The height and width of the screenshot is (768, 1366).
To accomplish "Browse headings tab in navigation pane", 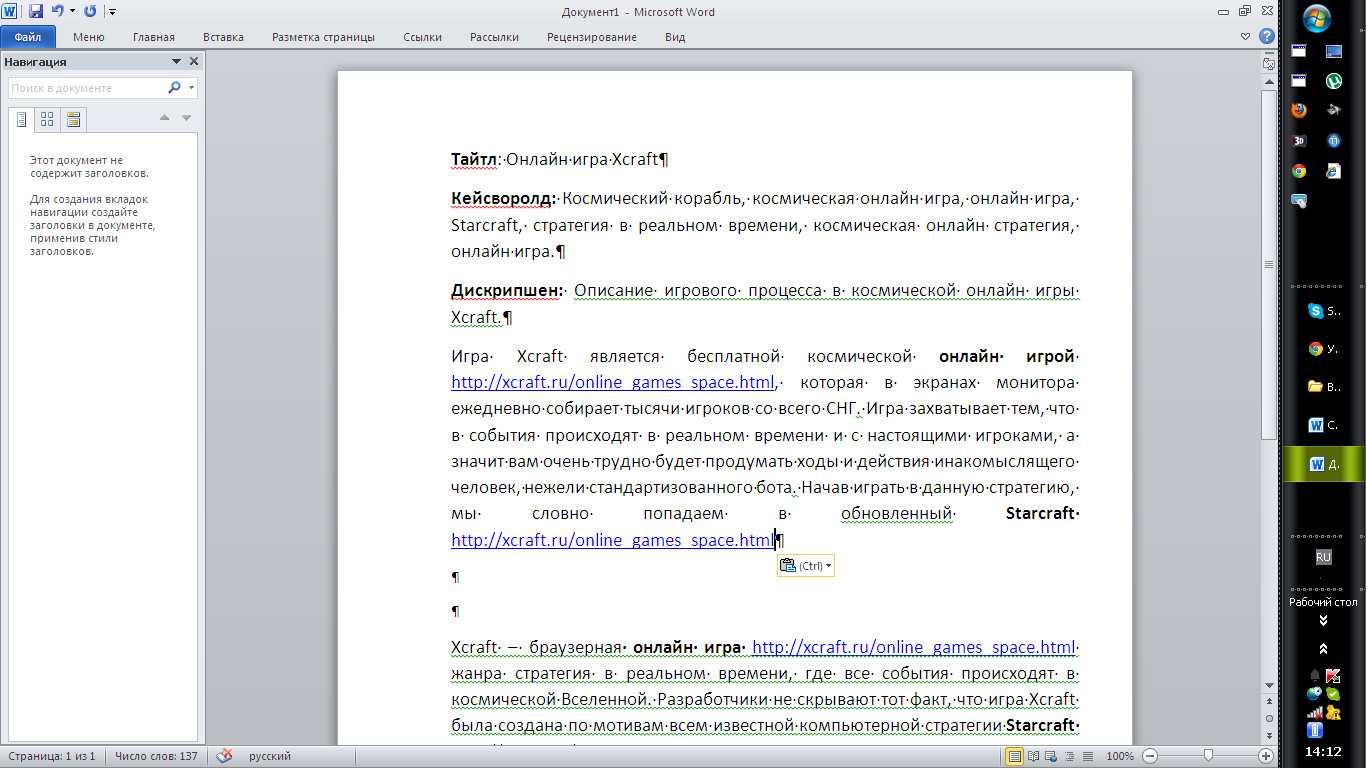I will (x=21, y=120).
